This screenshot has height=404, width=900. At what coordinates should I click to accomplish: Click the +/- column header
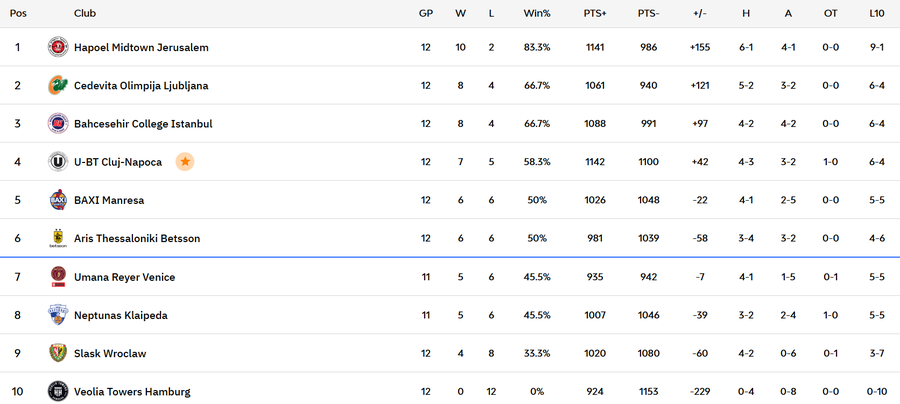pyautogui.click(x=701, y=13)
